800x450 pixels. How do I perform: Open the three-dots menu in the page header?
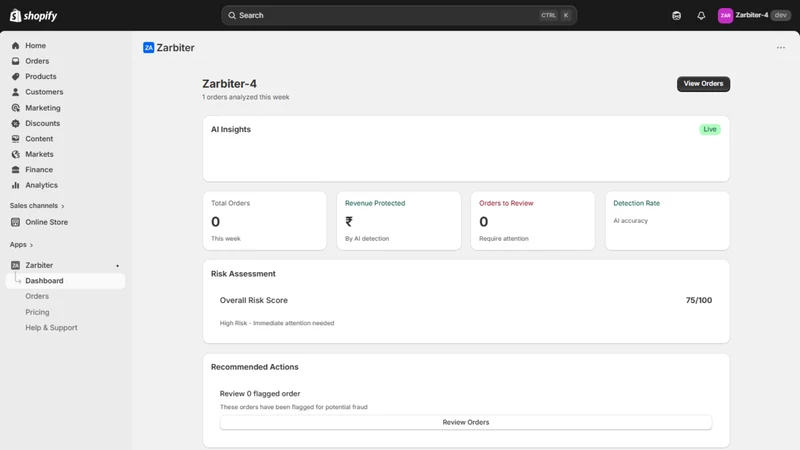781,47
